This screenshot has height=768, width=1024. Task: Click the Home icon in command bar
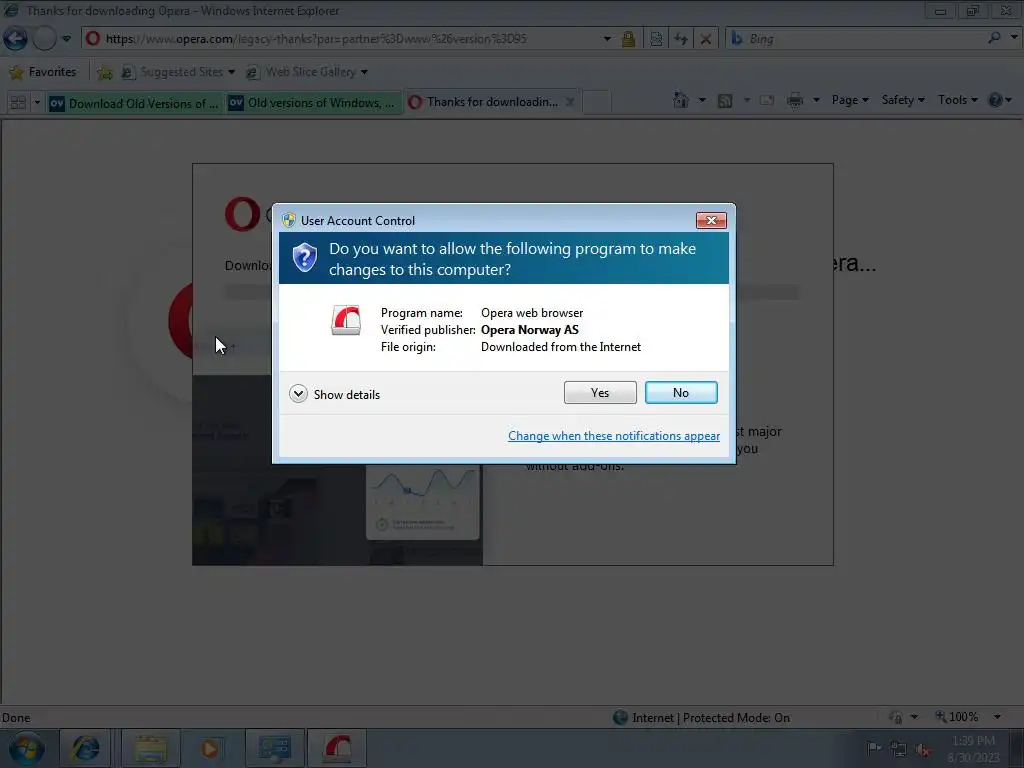coord(681,100)
